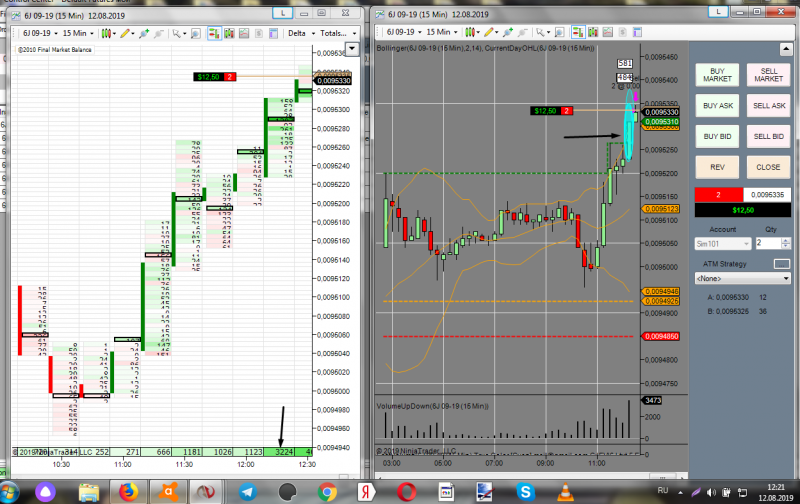Image resolution: width=800 pixels, height=504 pixels.
Task: Click BUY ASK button
Action: click(x=717, y=106)
